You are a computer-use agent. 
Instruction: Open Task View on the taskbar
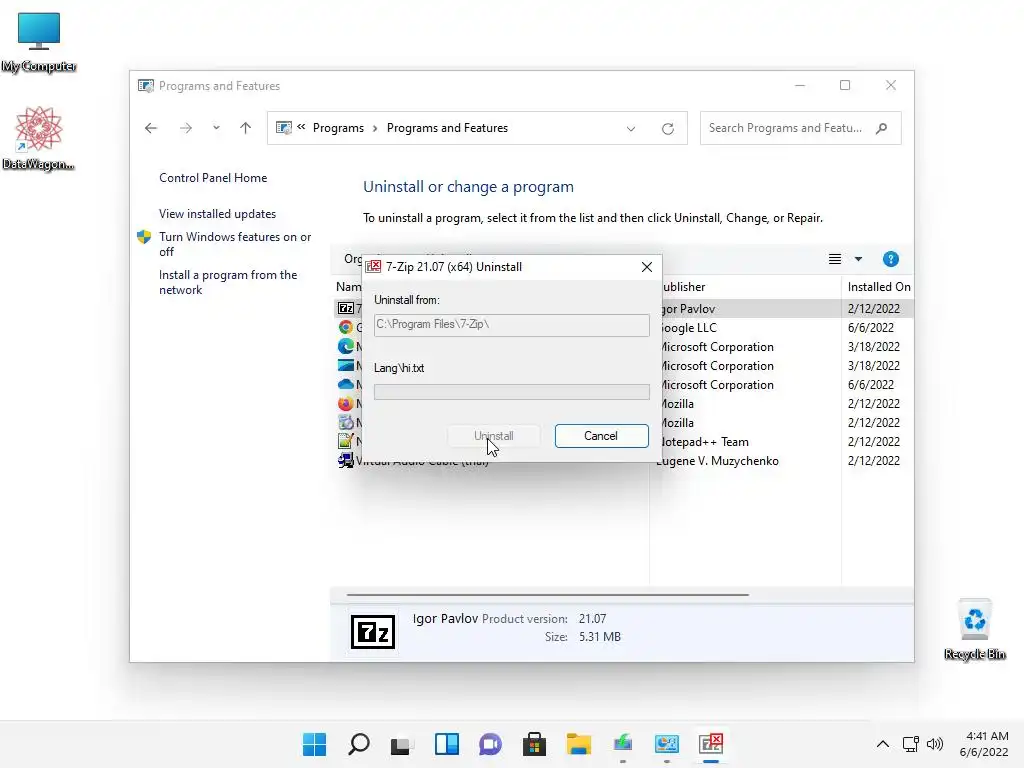[x=400, y=744]
